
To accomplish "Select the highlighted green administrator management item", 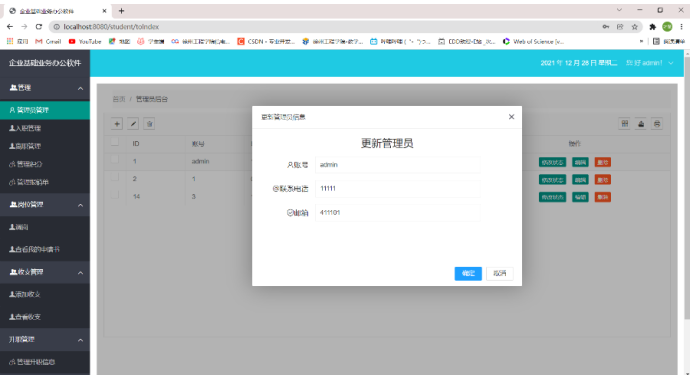I will (x=45, y=110).
